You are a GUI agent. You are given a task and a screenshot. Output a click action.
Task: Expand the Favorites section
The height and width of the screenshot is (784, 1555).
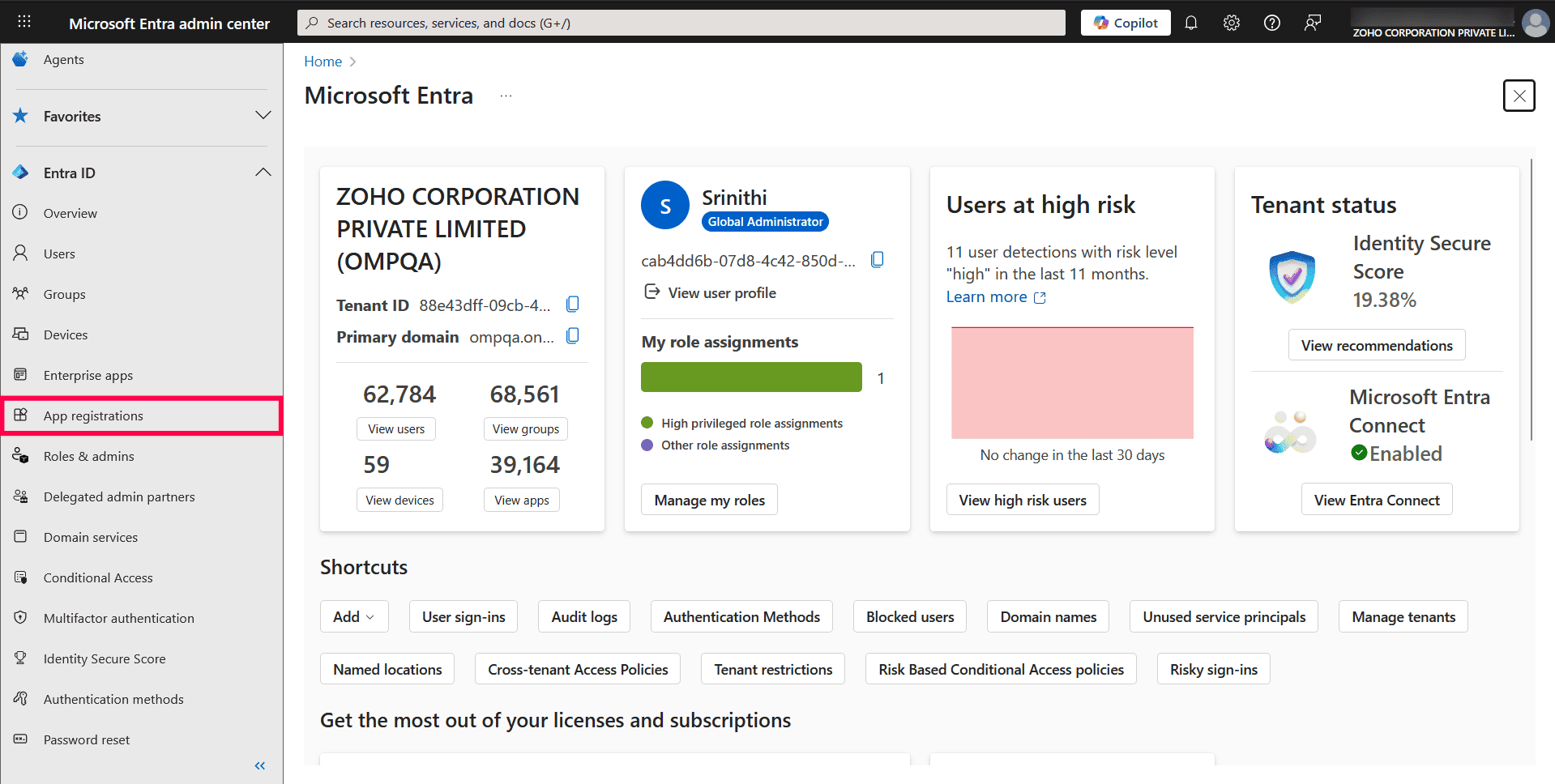(263, 115)
